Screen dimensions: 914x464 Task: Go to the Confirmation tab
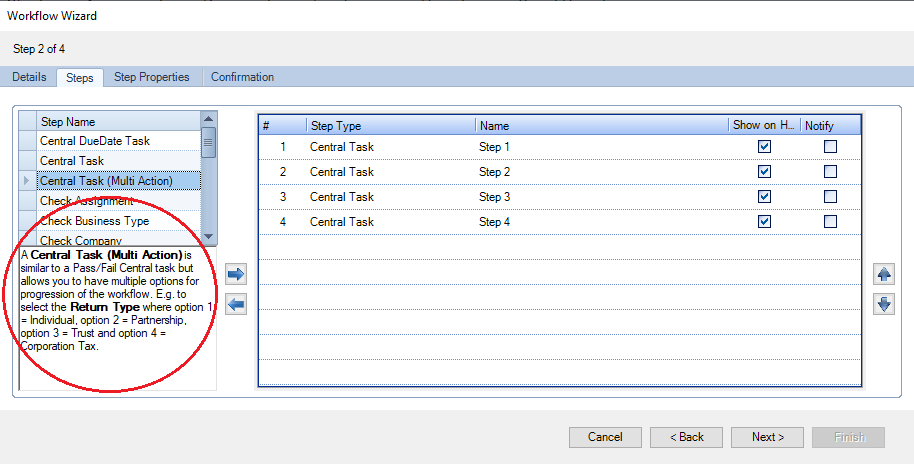(242, 77)
